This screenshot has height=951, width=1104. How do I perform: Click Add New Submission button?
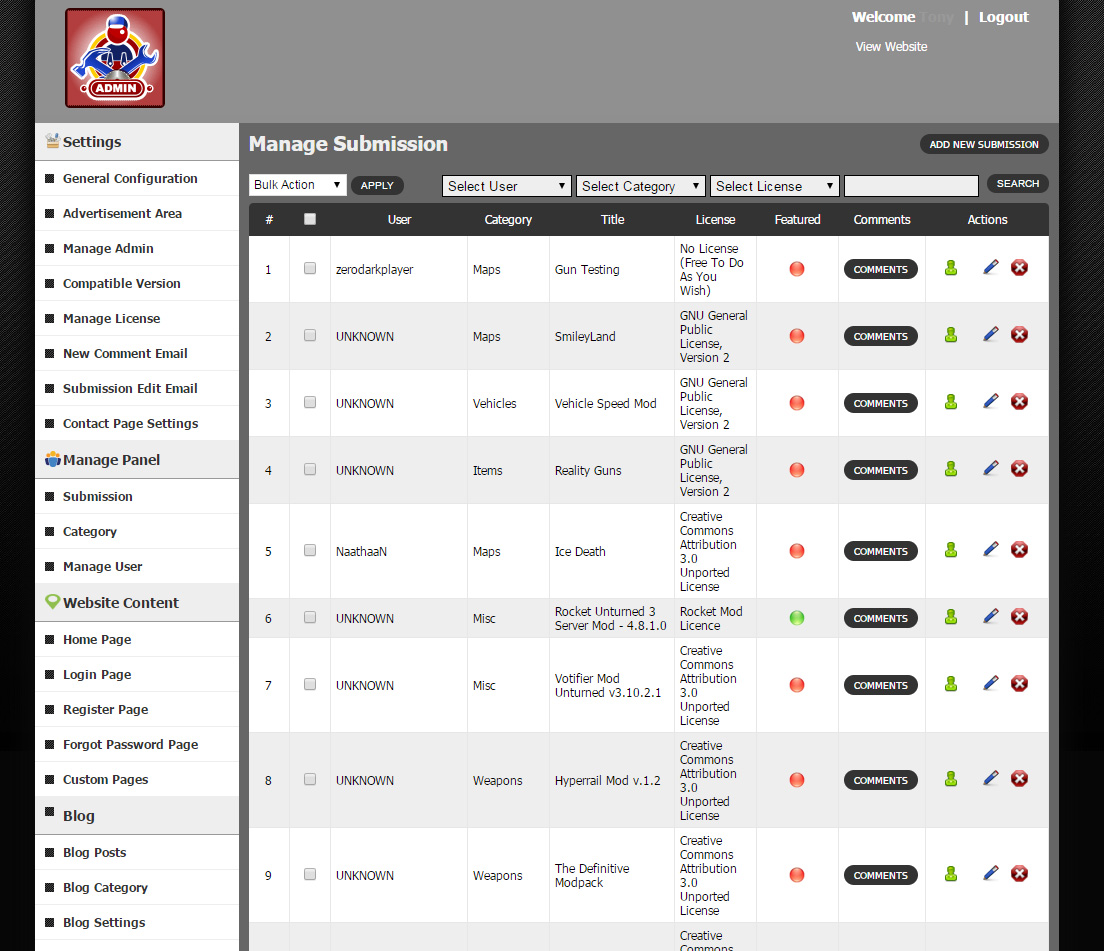984,144
